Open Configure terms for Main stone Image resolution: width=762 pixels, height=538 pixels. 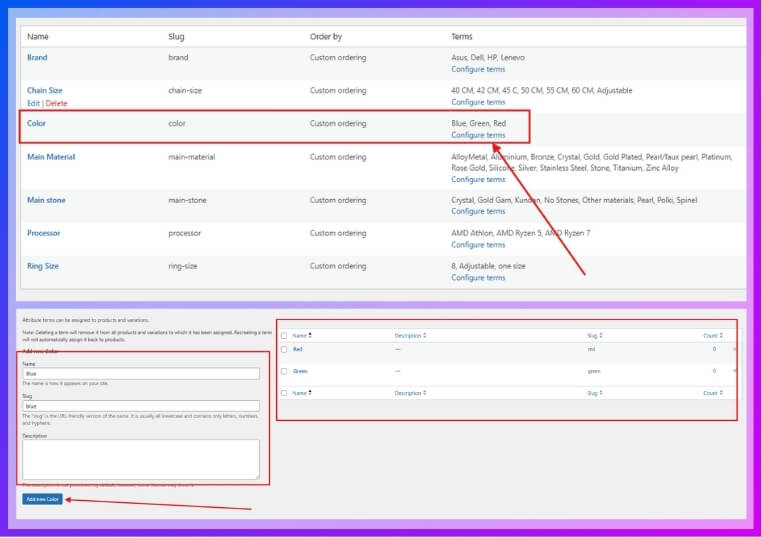click(x=478, y=211)
